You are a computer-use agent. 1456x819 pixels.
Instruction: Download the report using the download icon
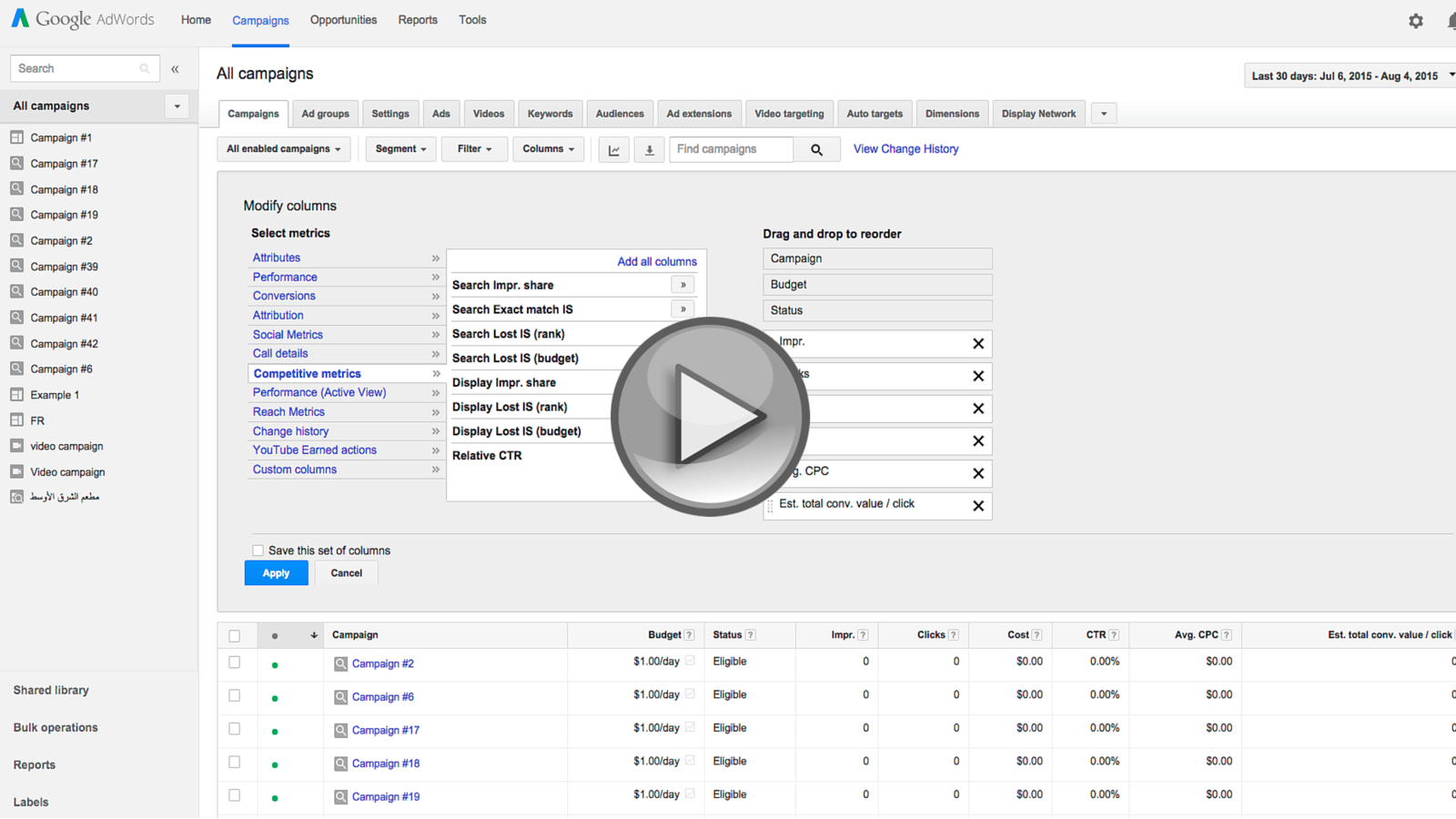click(x=649, y=149)
